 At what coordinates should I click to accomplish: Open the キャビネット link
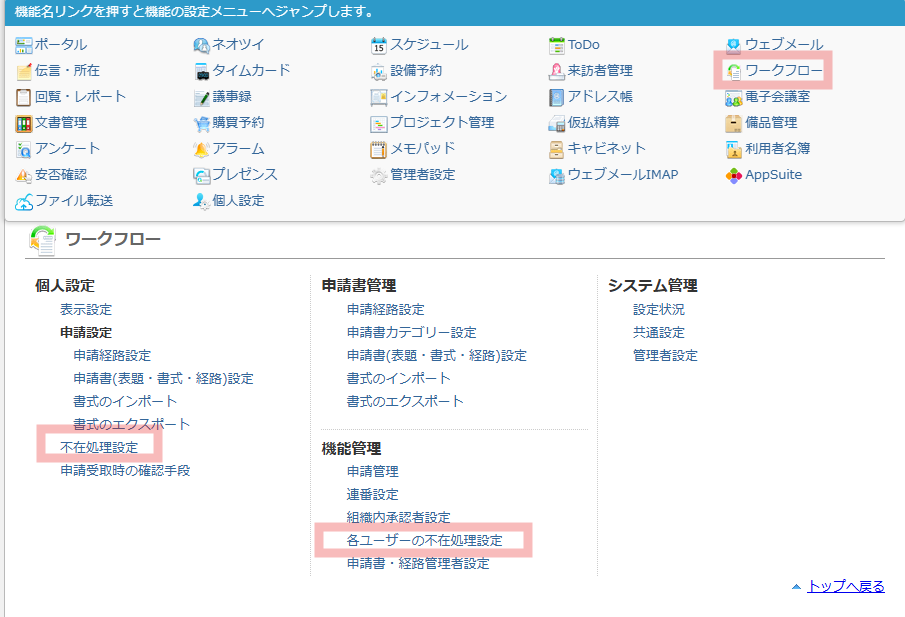(607, 148)
